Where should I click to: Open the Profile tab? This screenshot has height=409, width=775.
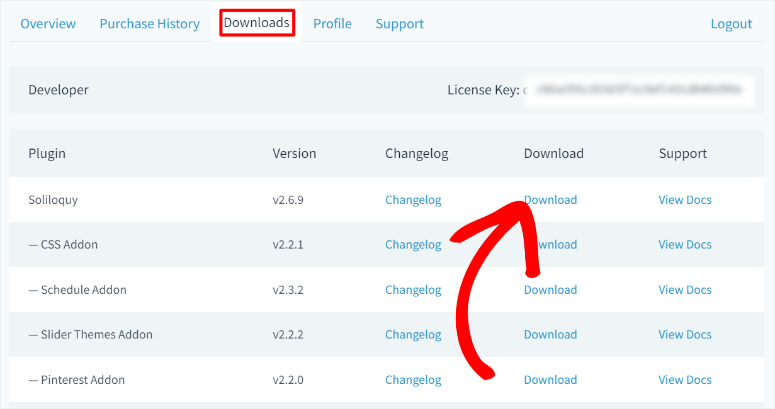333,24
